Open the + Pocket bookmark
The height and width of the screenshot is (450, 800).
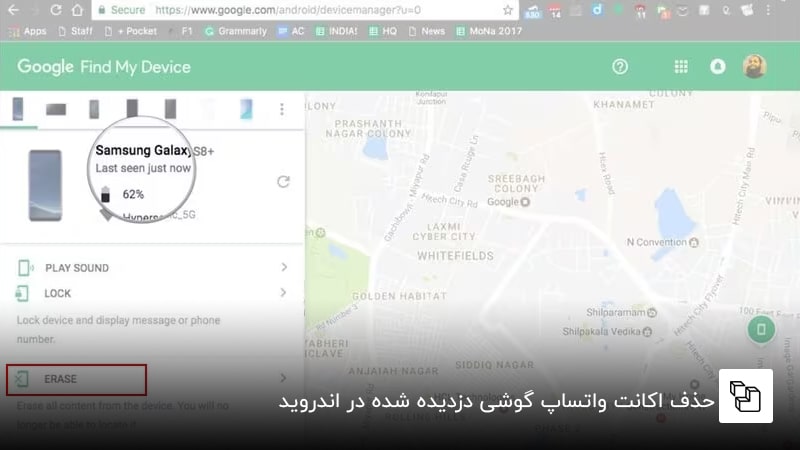tap(131, 31)
